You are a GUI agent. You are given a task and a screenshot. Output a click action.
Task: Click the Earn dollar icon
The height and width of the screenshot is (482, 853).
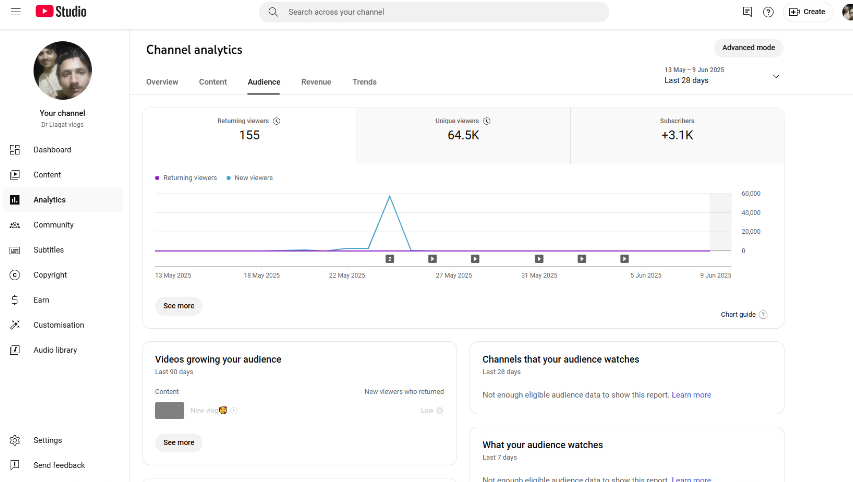[15, 300]
